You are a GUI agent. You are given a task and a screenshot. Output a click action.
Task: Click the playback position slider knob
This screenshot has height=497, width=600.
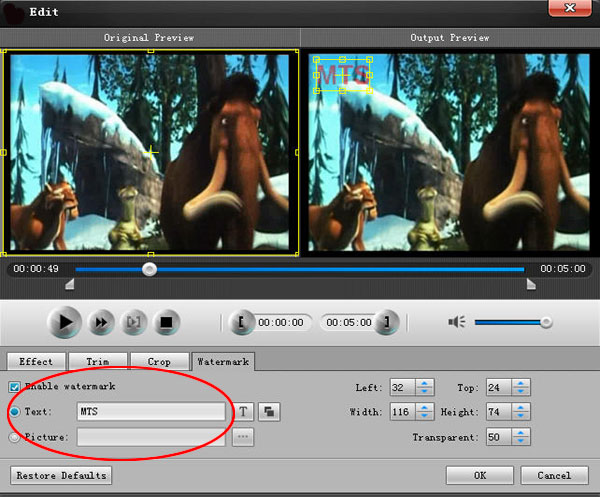[149, 269]
